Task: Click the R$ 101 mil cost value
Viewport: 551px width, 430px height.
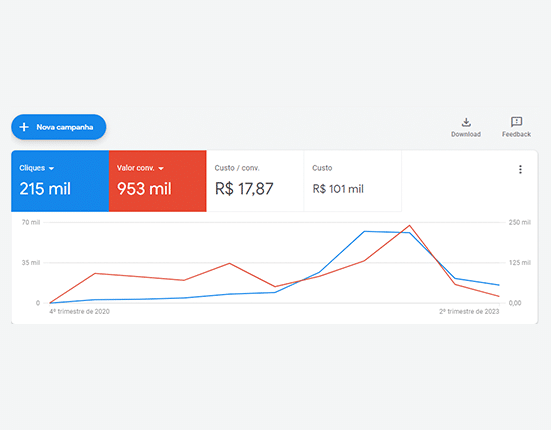Action: [x=338, y=189]
